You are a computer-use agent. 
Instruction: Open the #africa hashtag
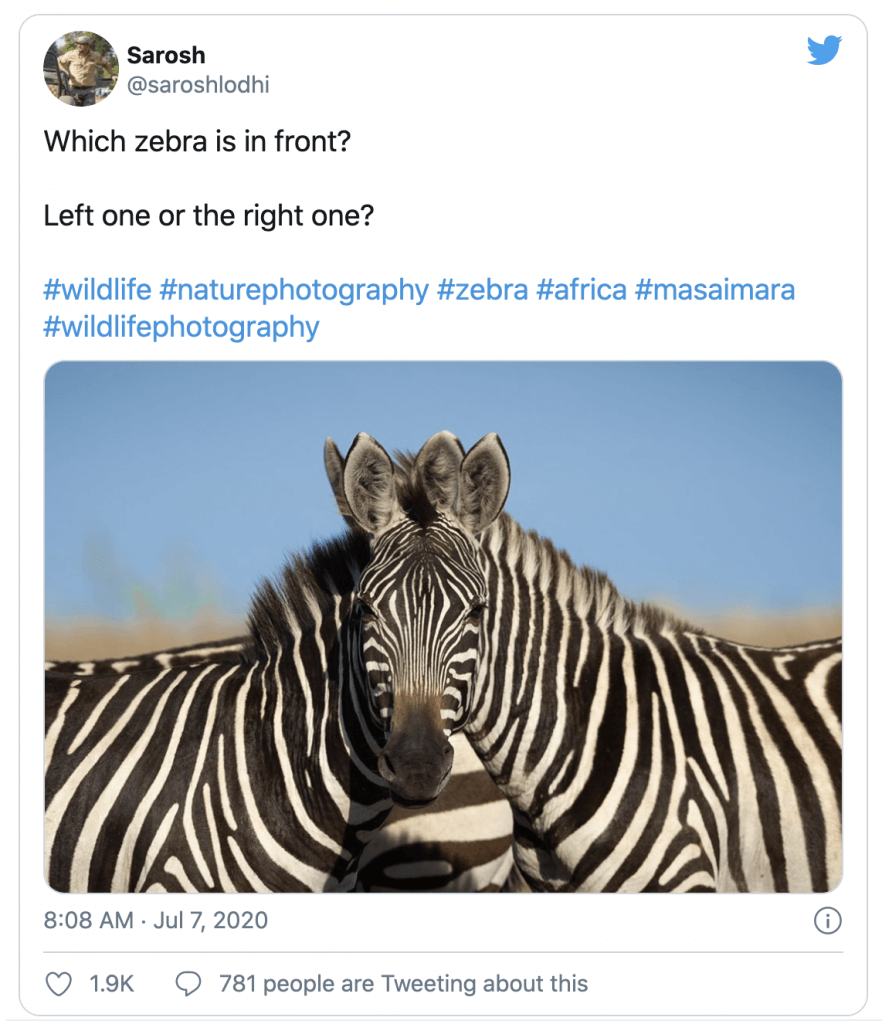(x=581, y=289)
